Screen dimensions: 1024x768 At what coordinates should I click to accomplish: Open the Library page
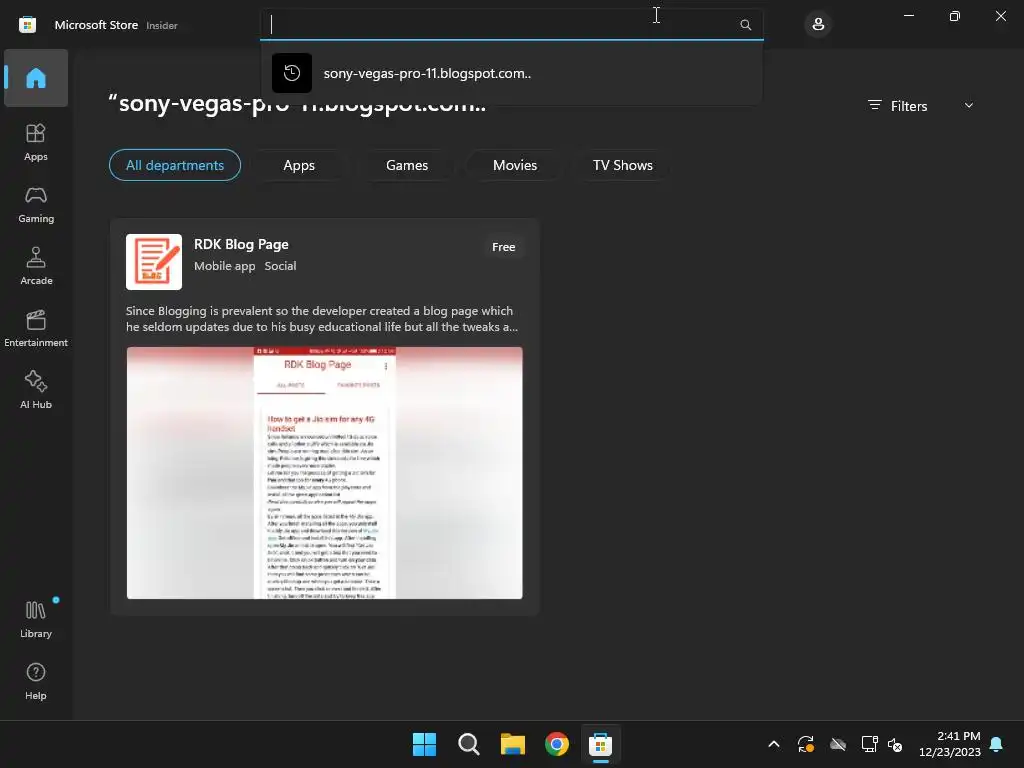[x=36, y=619]
